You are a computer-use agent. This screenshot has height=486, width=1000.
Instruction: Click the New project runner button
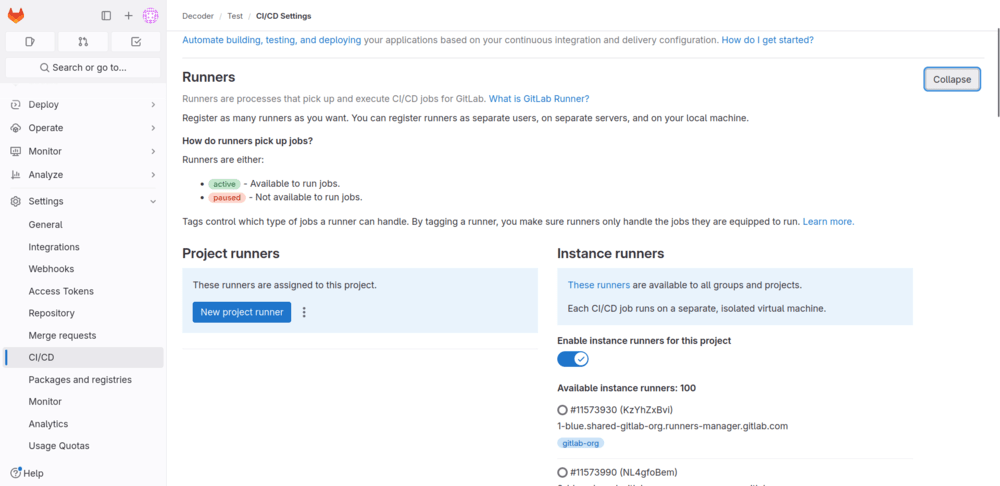pyautogui.click(x=242, y=312)
